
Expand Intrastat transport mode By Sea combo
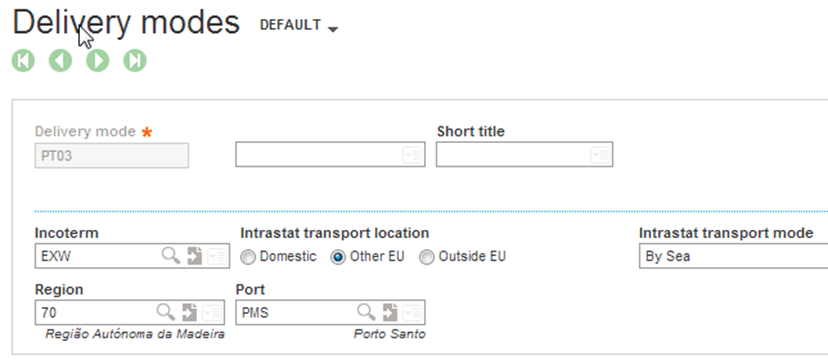733,256
